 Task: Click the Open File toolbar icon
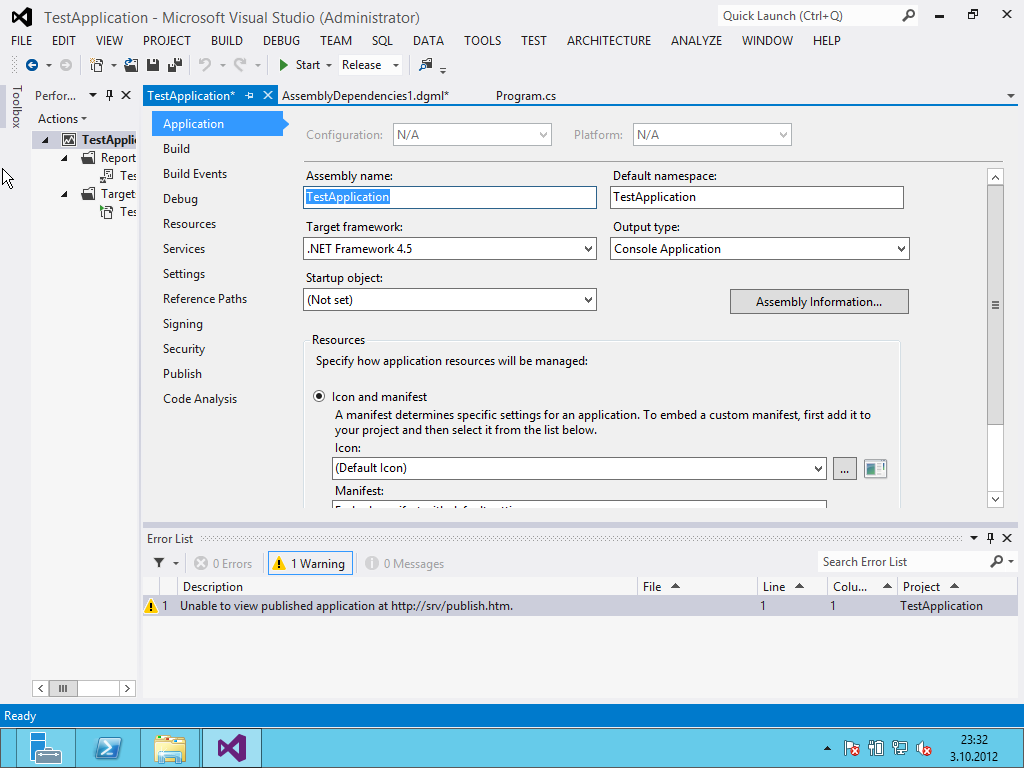click(131, 65)
